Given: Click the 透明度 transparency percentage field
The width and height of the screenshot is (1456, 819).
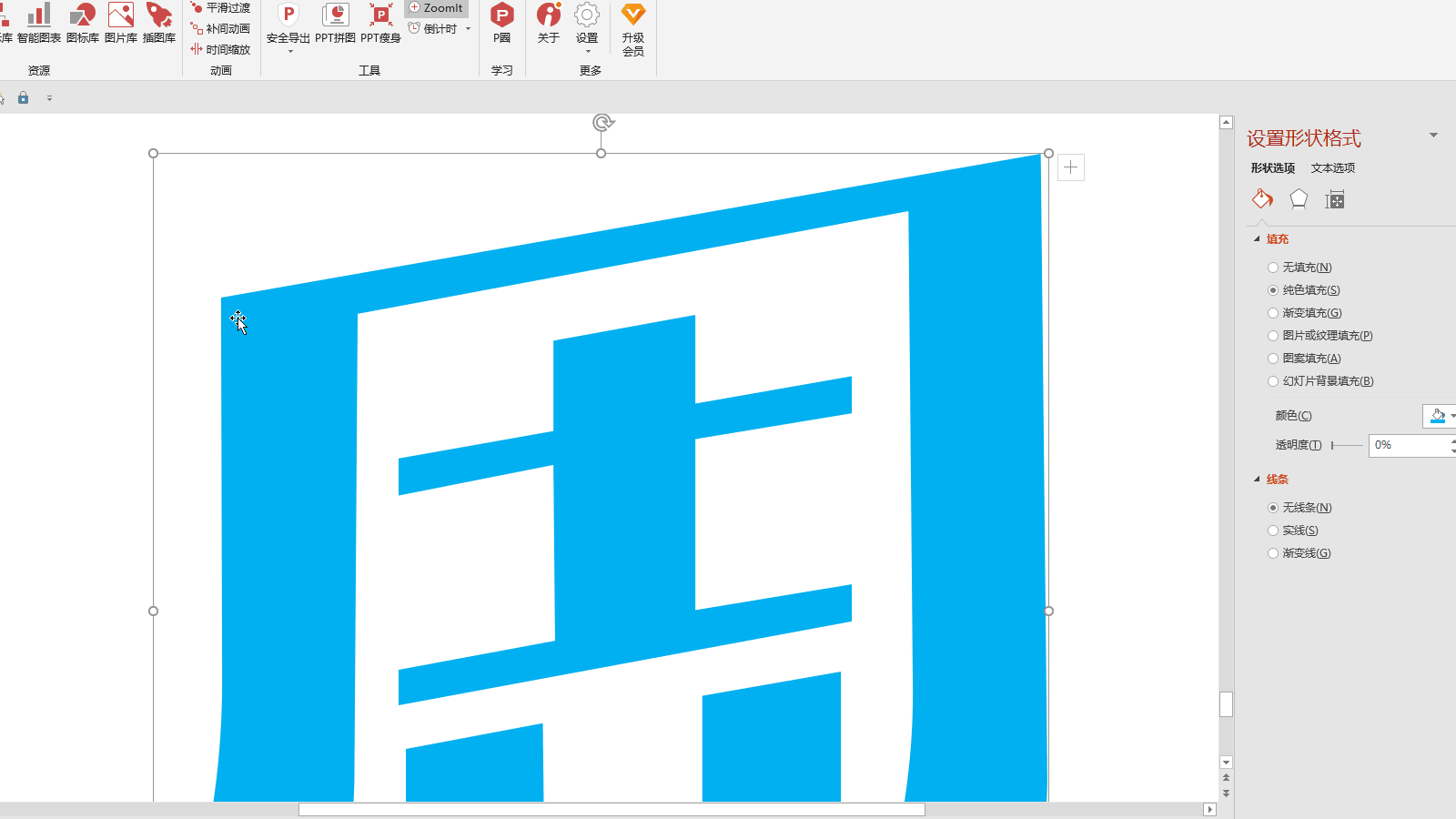Looking at the screenshot, I should pos(1409,445).
